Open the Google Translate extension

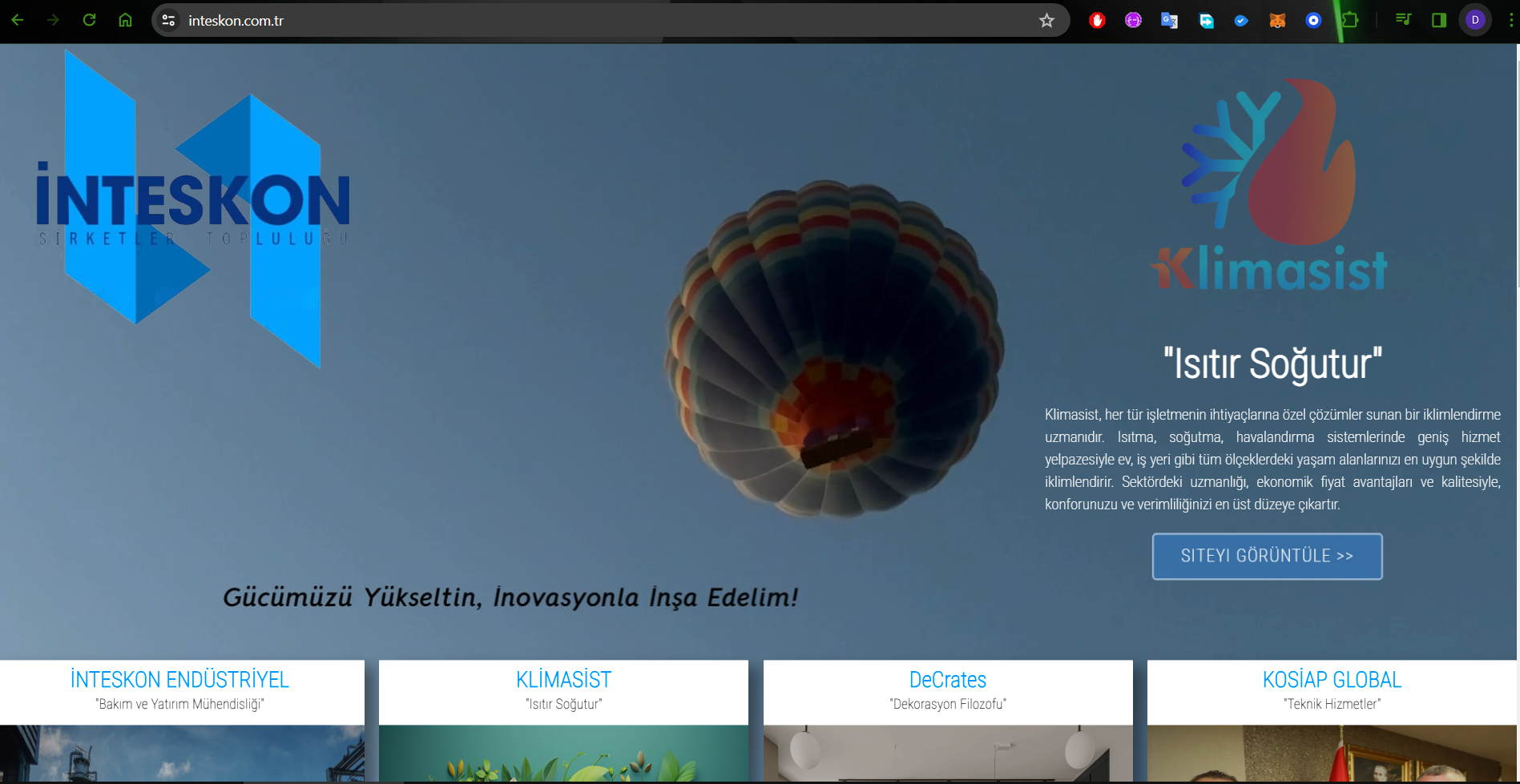tap(1169, 21)
